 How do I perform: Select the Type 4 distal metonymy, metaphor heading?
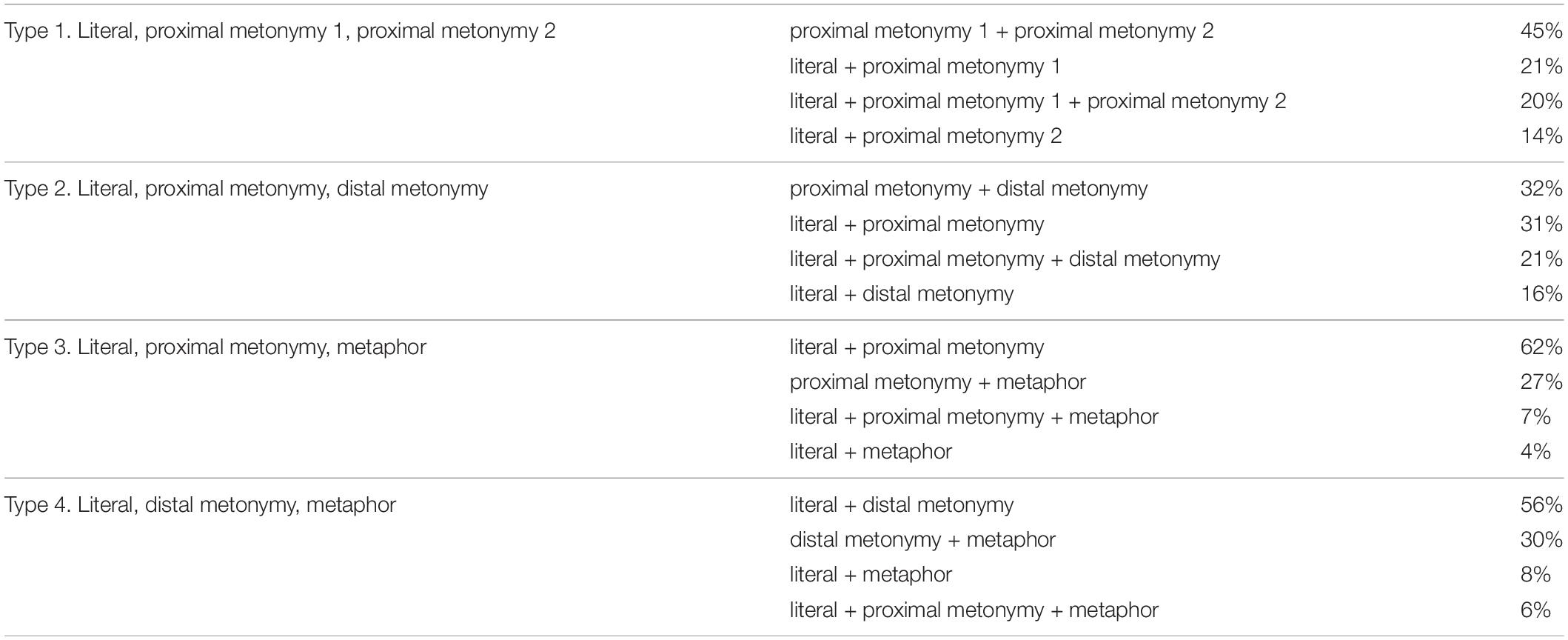click(x=201, y=504)
